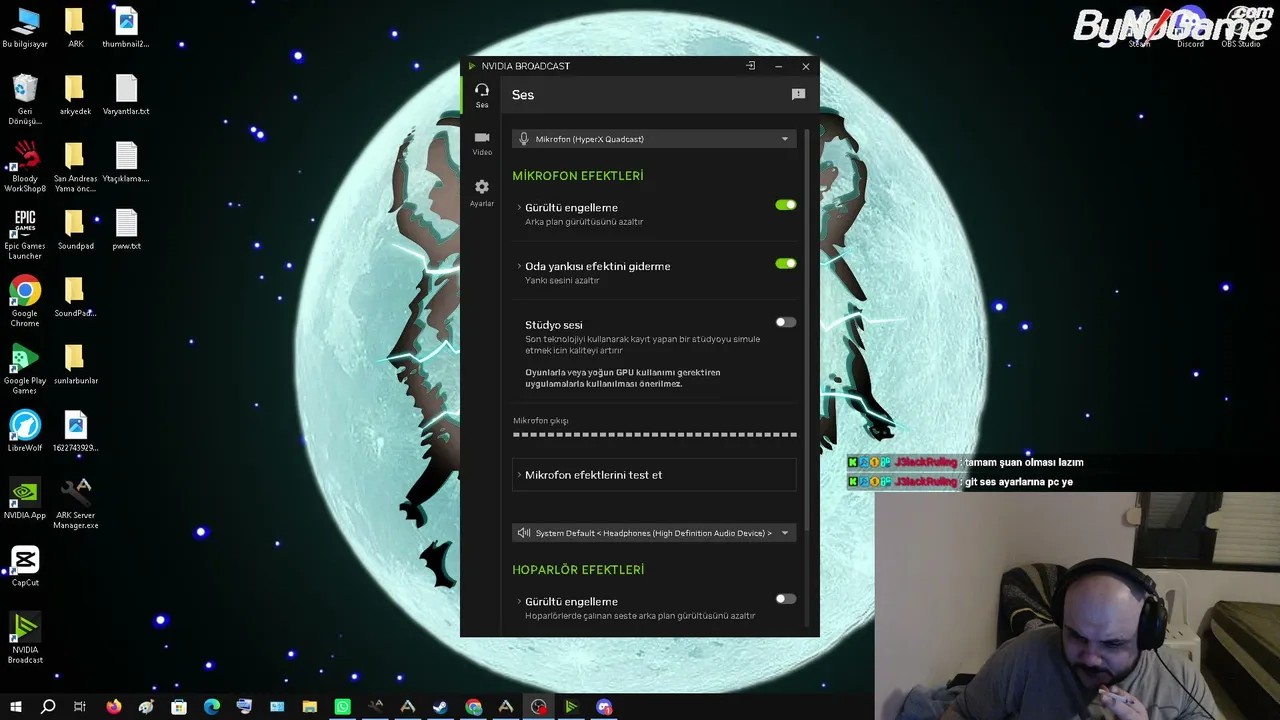Select the ARK folder on desktop
The image size is (1280, 720).
point(75,28)
